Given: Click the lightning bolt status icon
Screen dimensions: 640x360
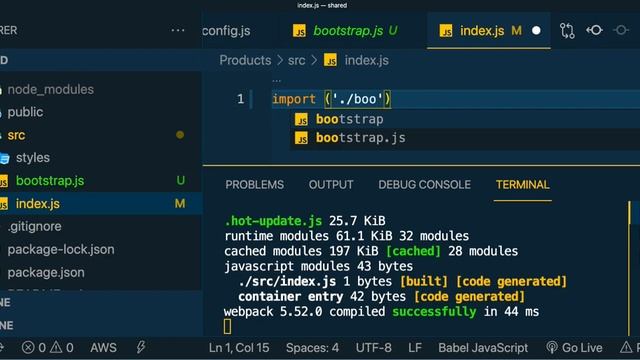Looking at the screenshot, I should (x=141, y=347).
